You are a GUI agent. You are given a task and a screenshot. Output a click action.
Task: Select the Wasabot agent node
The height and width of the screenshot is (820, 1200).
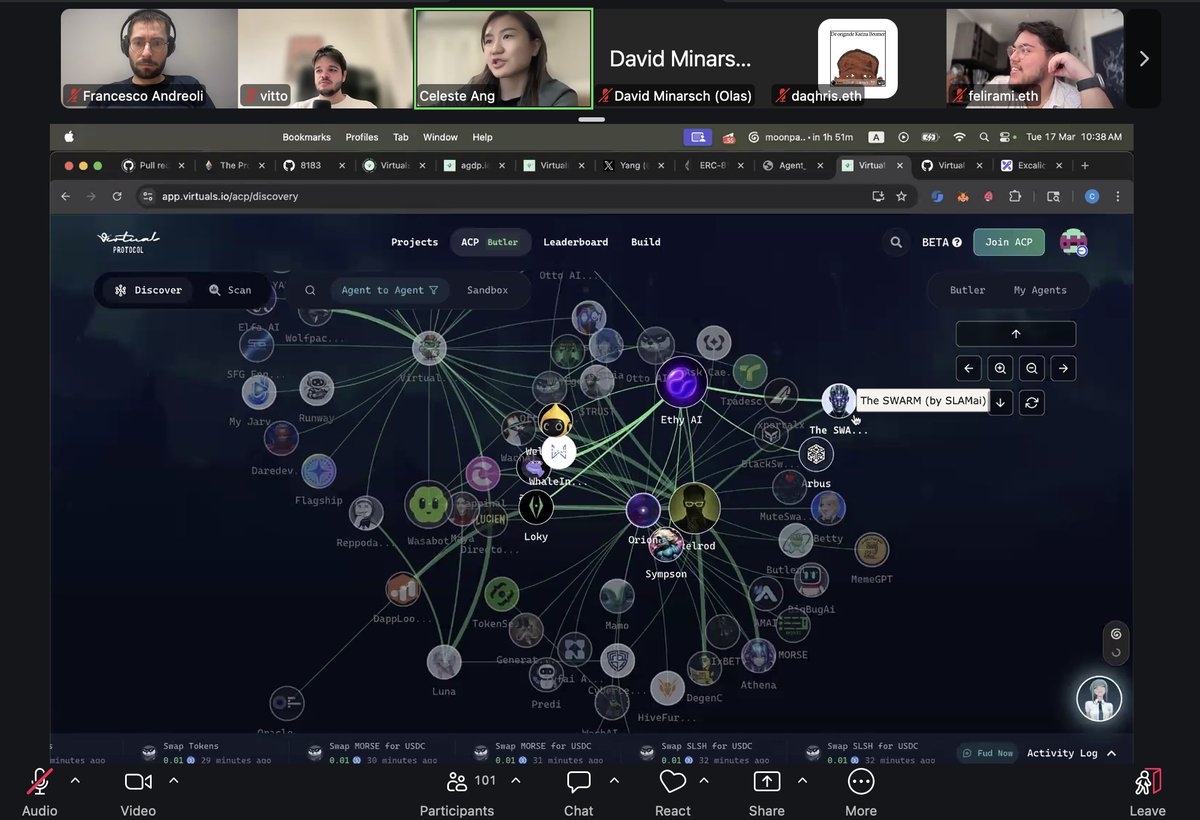[428, 504]
